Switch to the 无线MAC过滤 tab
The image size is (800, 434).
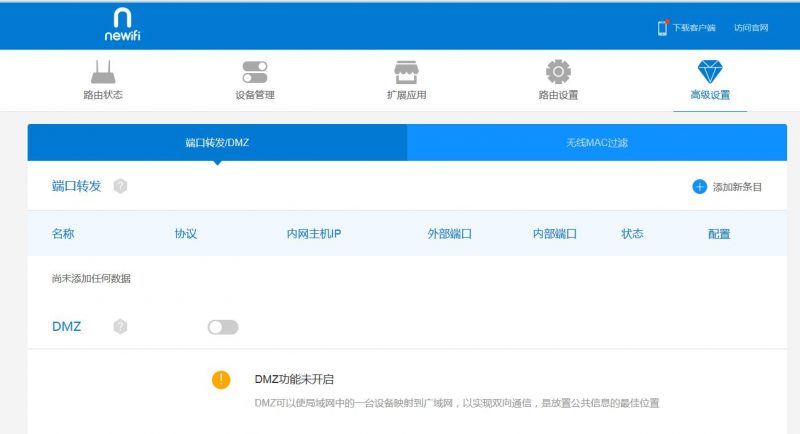click(597, 143)
